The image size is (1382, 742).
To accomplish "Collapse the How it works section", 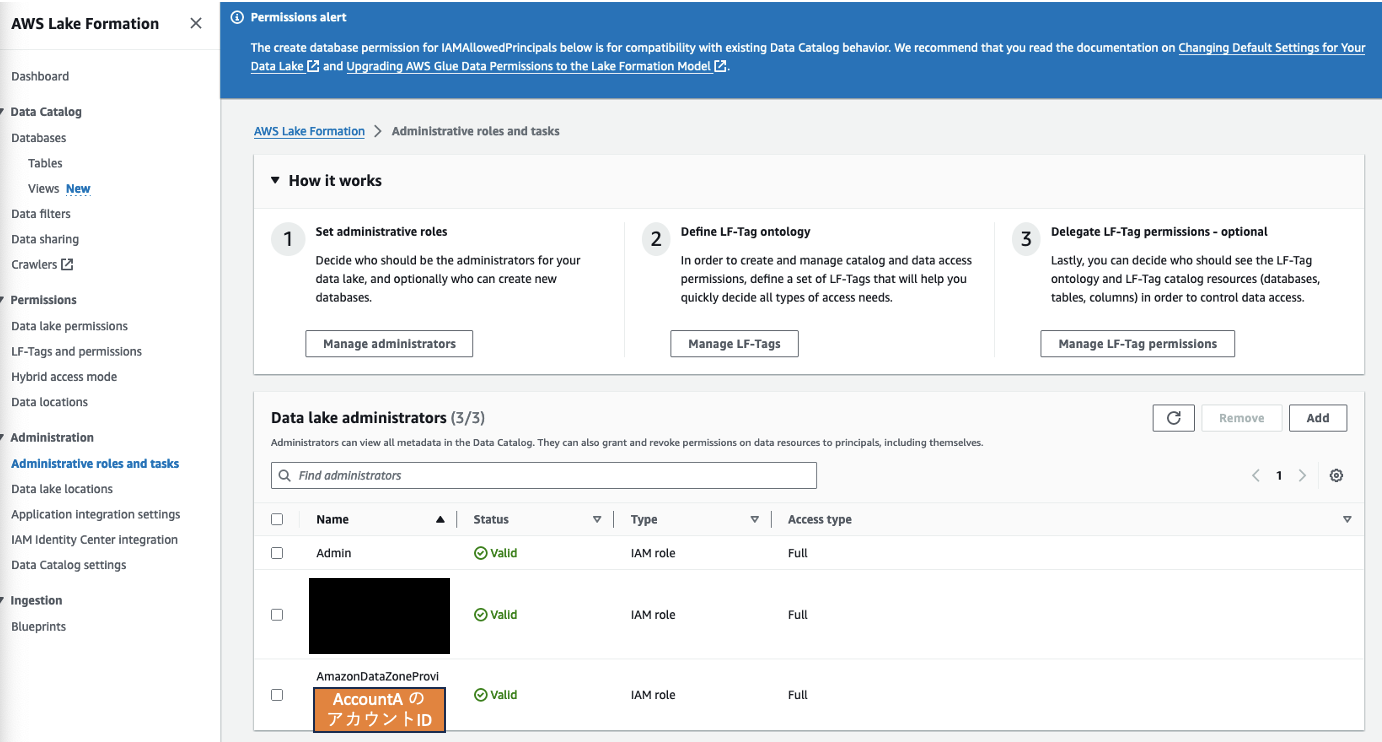I will [x=275, y=180].
